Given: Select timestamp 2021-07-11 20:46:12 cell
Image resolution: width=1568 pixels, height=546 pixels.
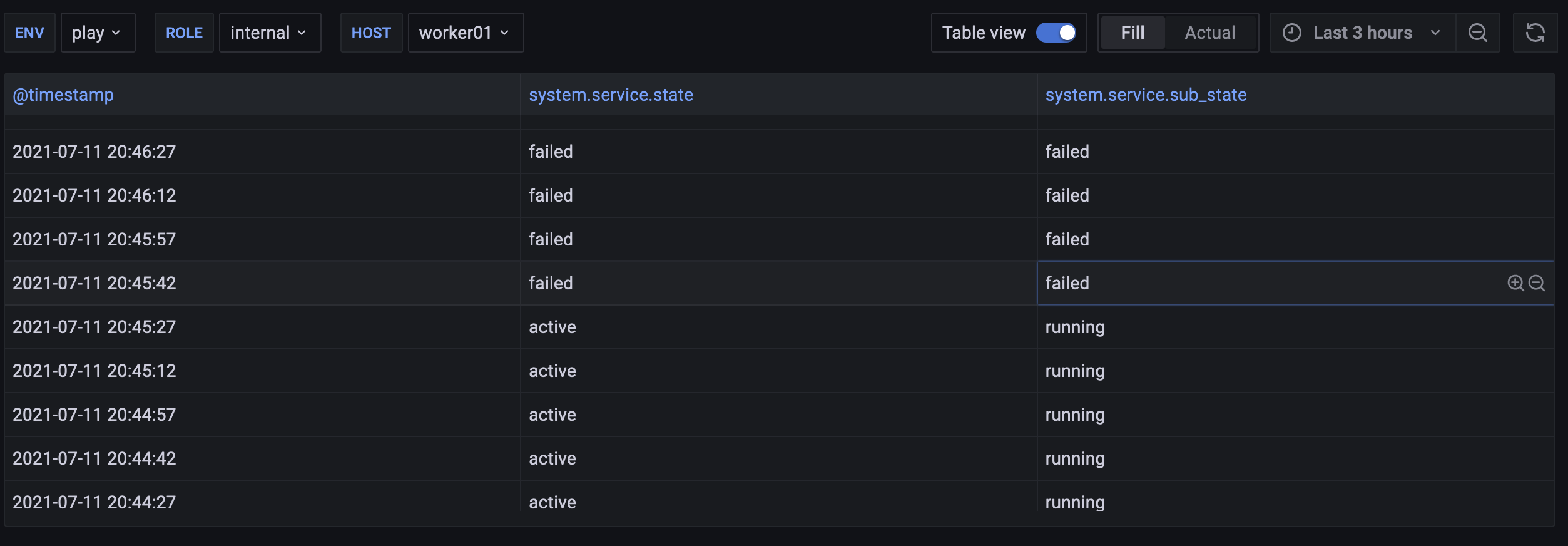Looking at the screenshot, I should 262,195.
